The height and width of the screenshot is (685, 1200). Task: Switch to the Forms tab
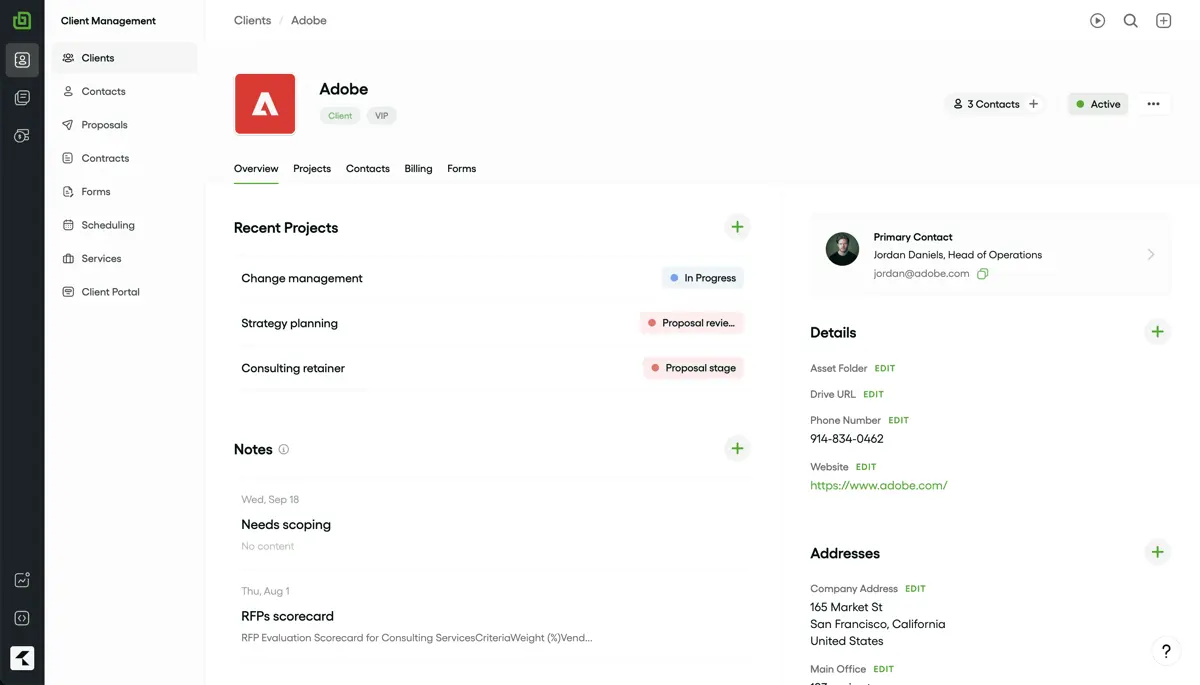click(x=461, y=169)
